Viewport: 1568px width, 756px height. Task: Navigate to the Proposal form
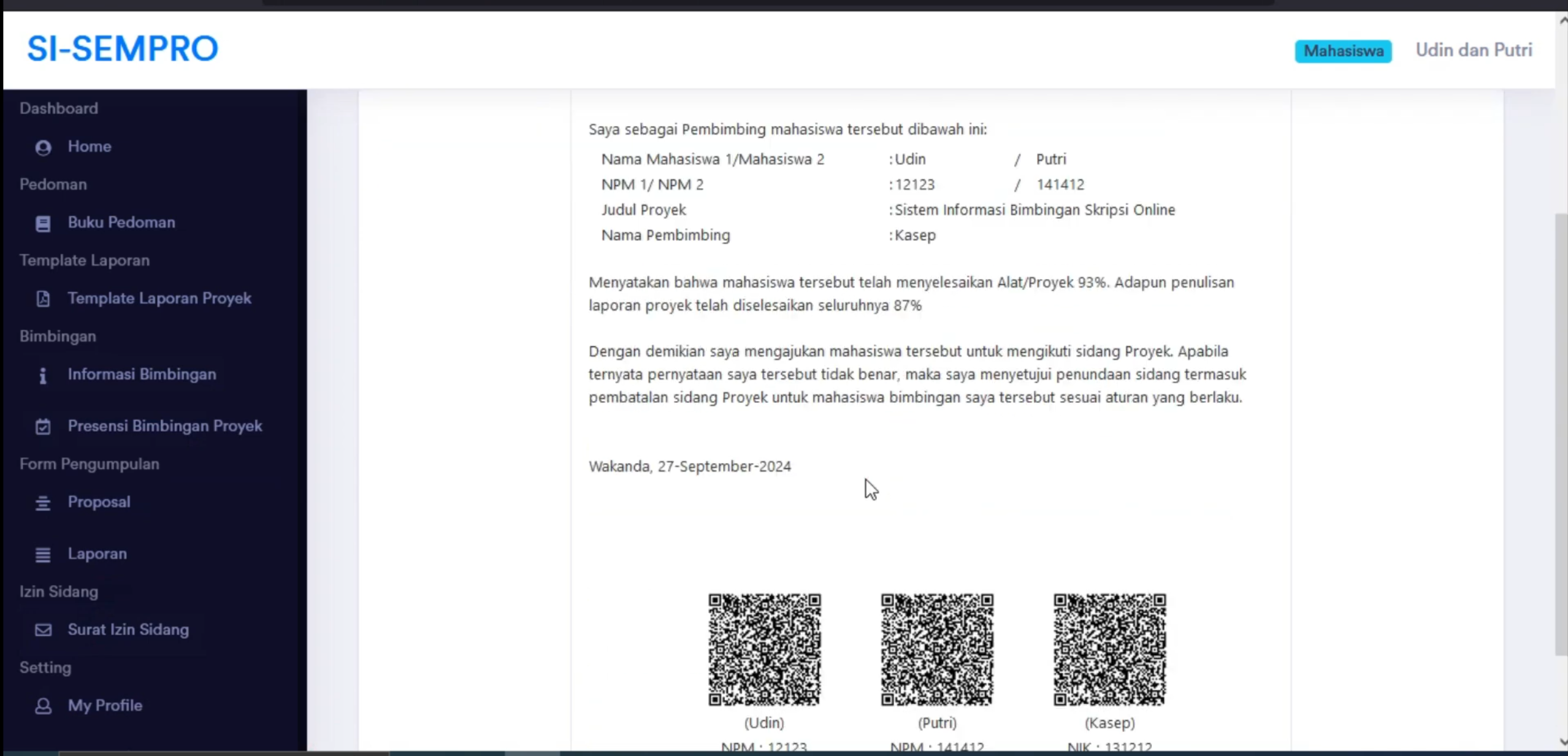[x=99, y=502]
